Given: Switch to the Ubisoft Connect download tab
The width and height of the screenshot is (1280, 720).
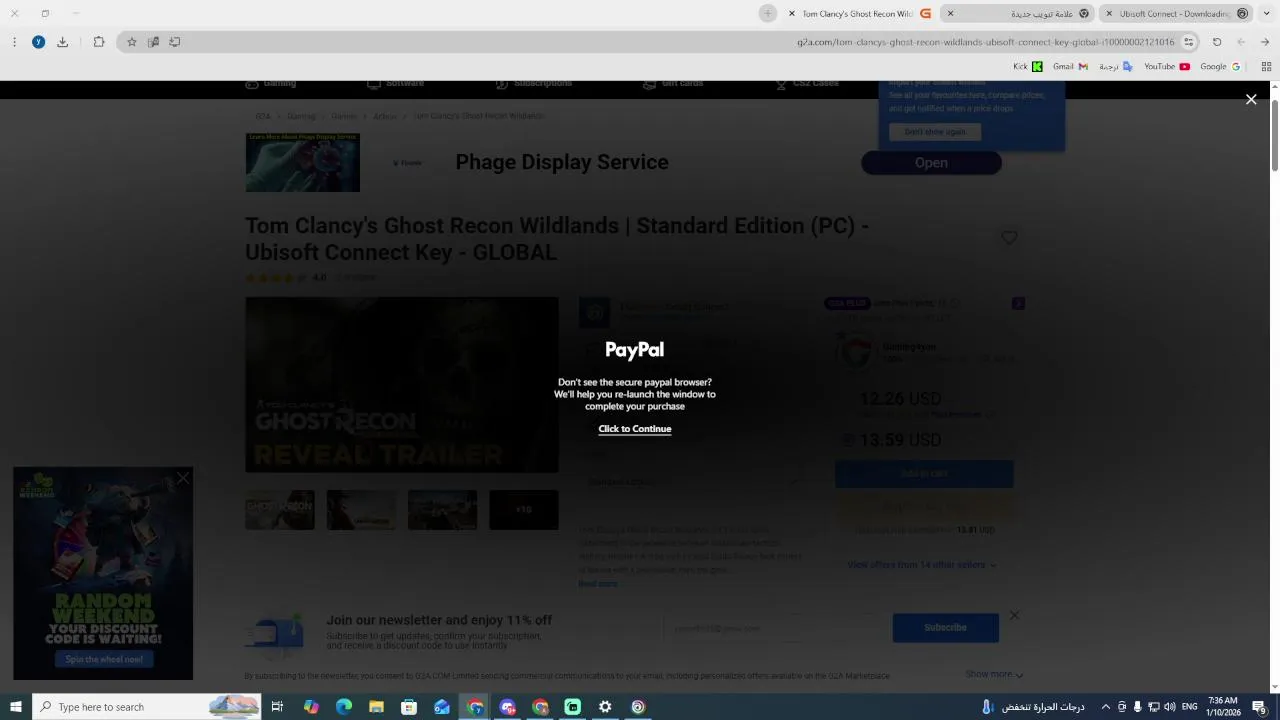Looking at the screenshot, I should (x=1175, y=13).
